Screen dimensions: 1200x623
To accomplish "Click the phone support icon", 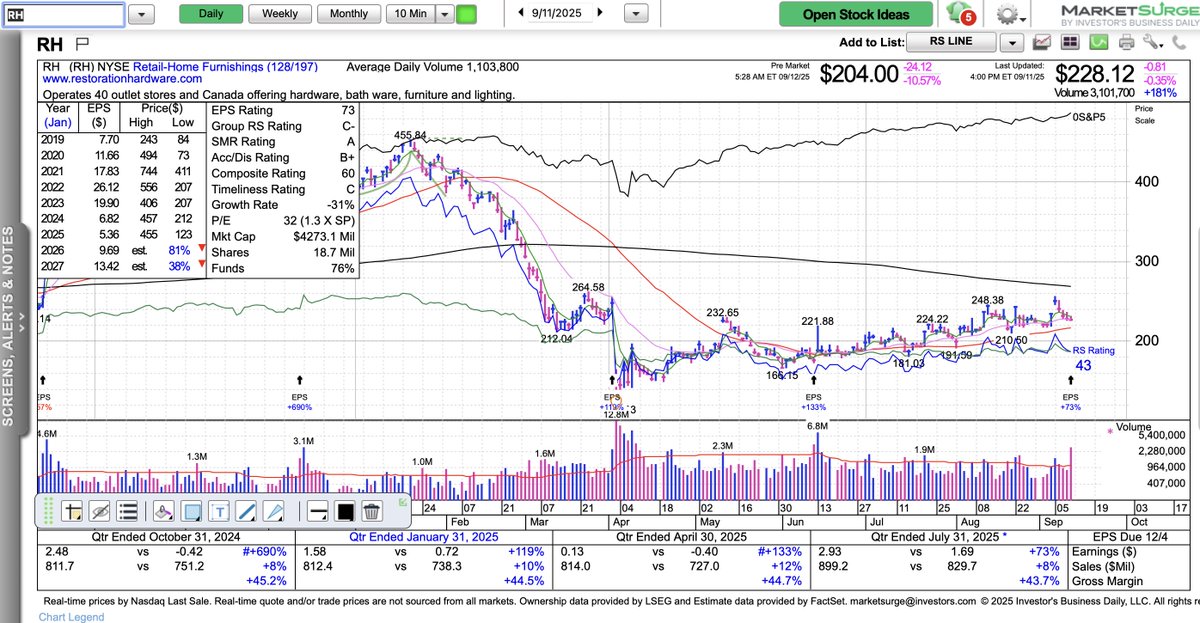I will 1180,42.
